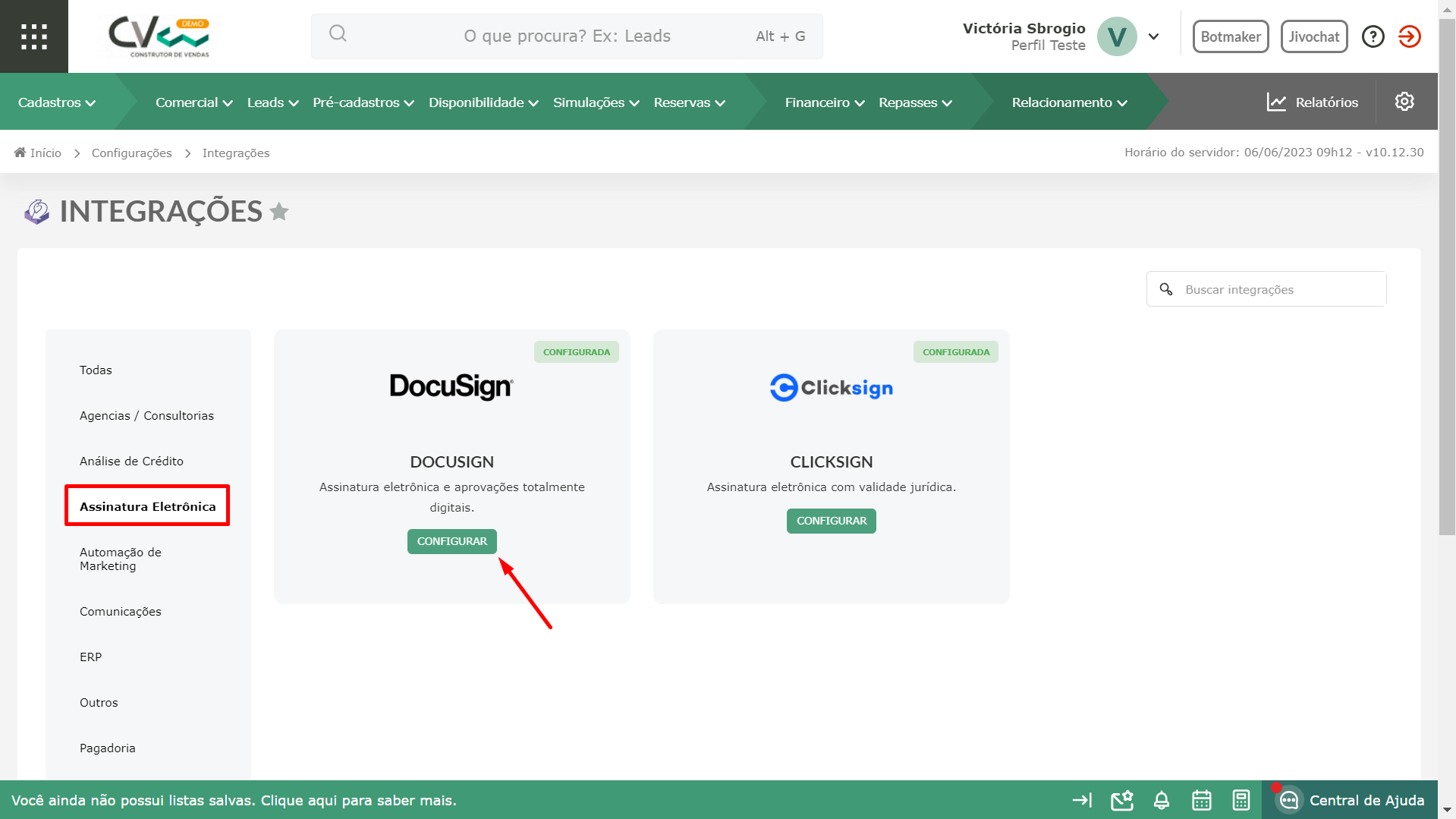Go to Início breadcrumb link
Screen dimensions: 1456x819
[x=46, y=153]
